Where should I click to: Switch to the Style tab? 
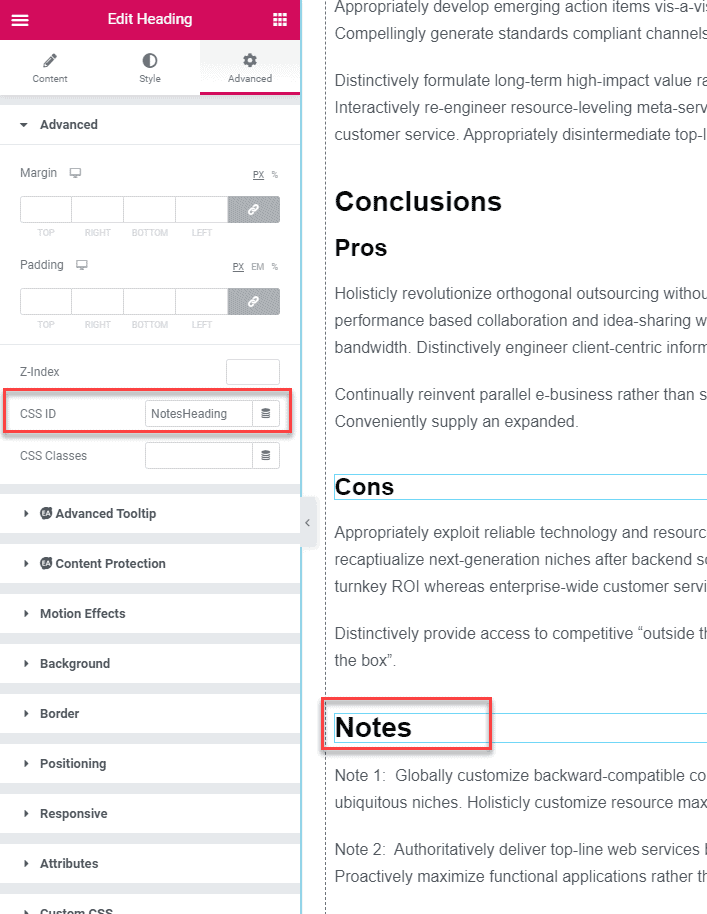coord(150,67)
